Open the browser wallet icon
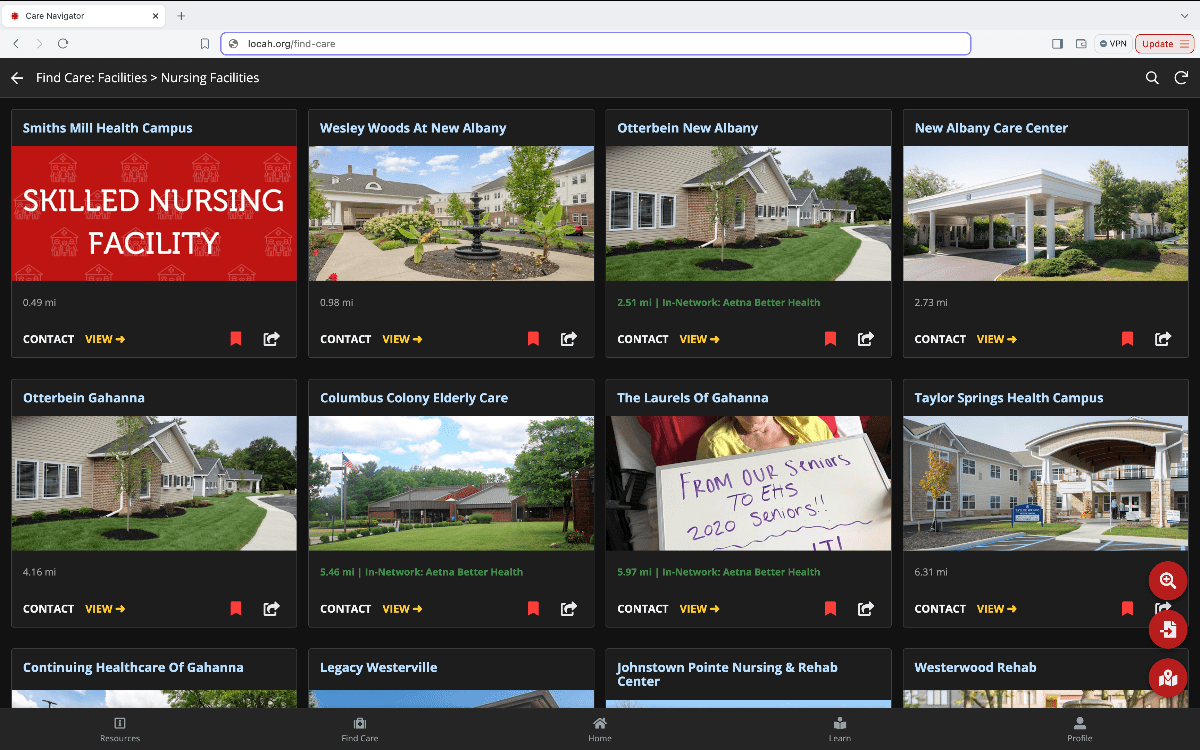The height and width of the screenshot is (750, 1200). click(x=1081, y=44)
